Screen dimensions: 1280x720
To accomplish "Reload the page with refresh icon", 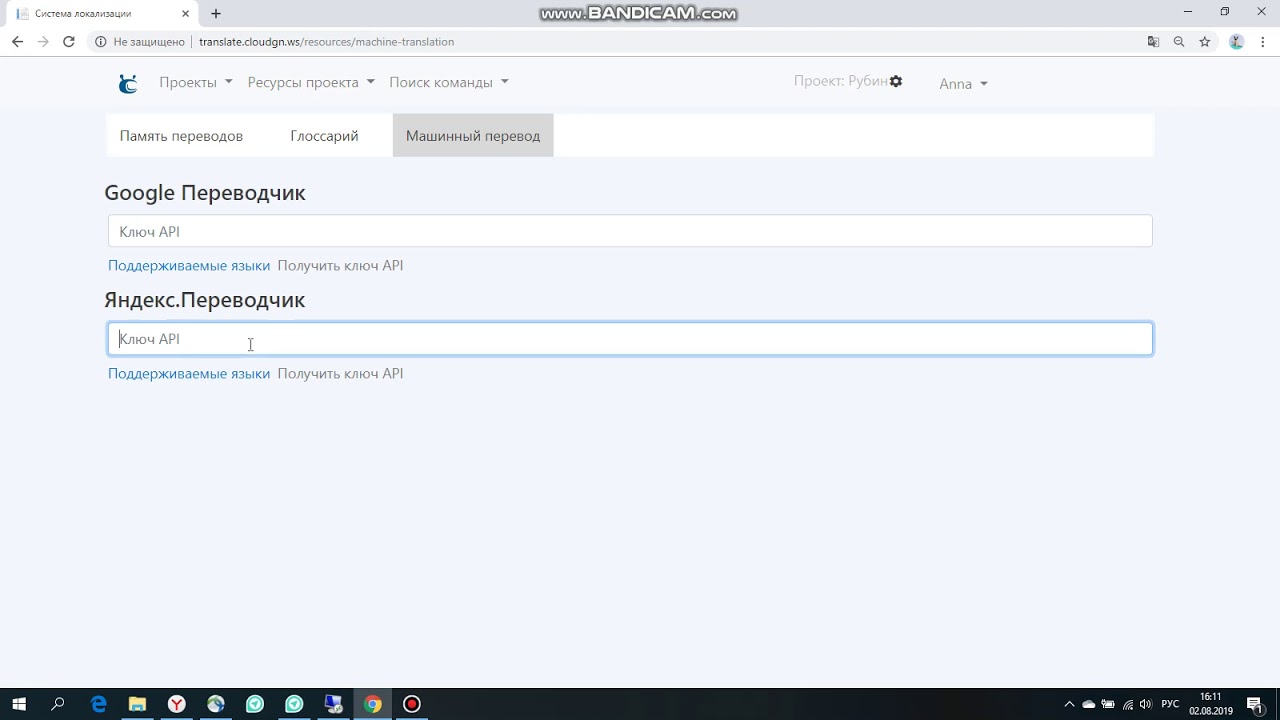I will [x=69, y=42].
